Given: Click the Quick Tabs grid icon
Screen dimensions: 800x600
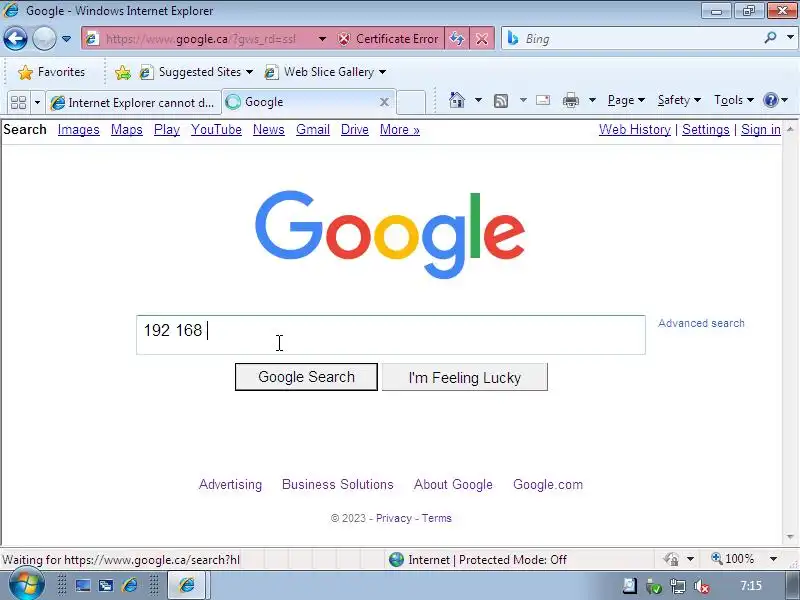Looking at the screenshot, I should 18,103.
